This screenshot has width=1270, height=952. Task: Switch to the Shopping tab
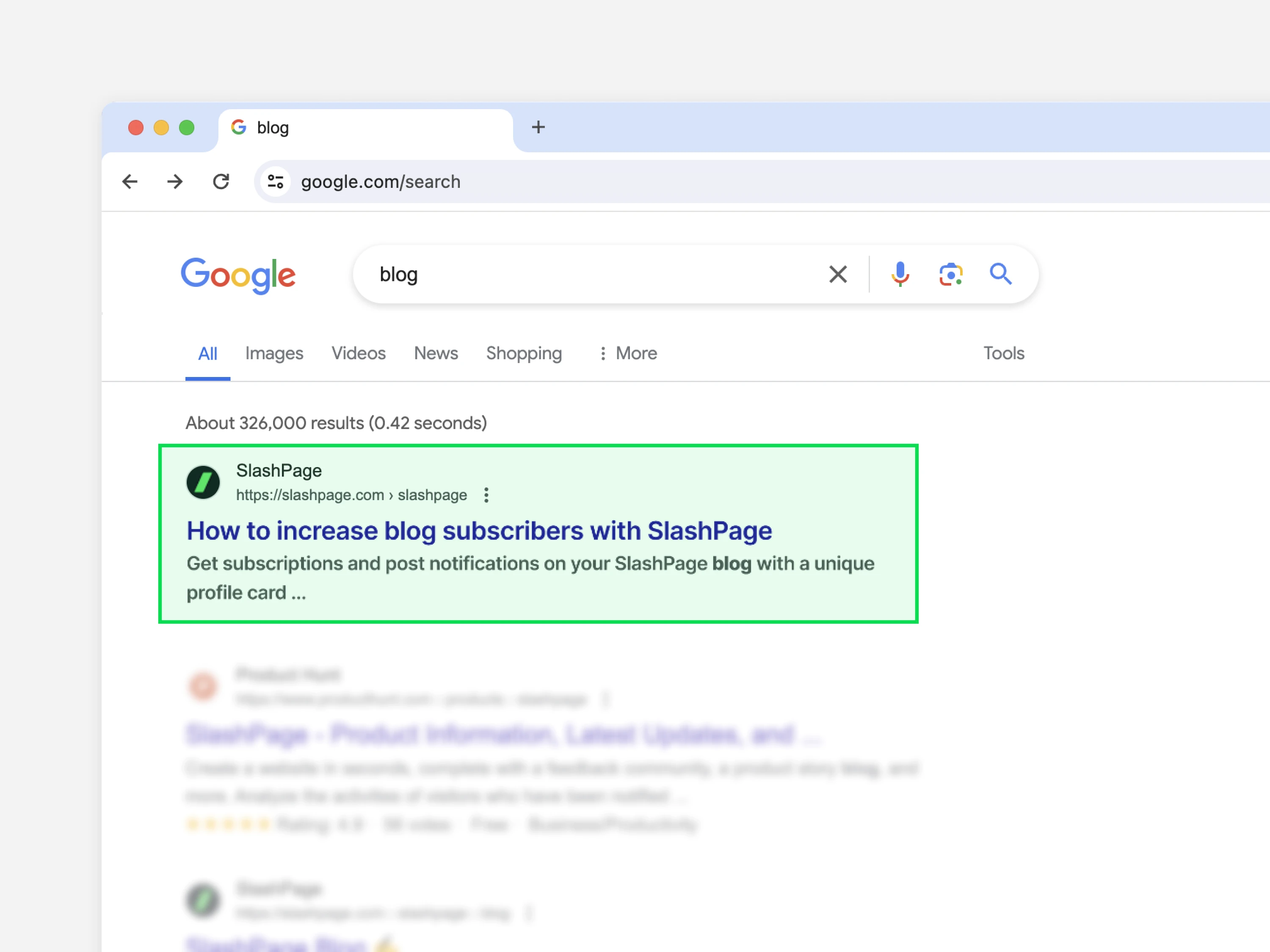524,353
